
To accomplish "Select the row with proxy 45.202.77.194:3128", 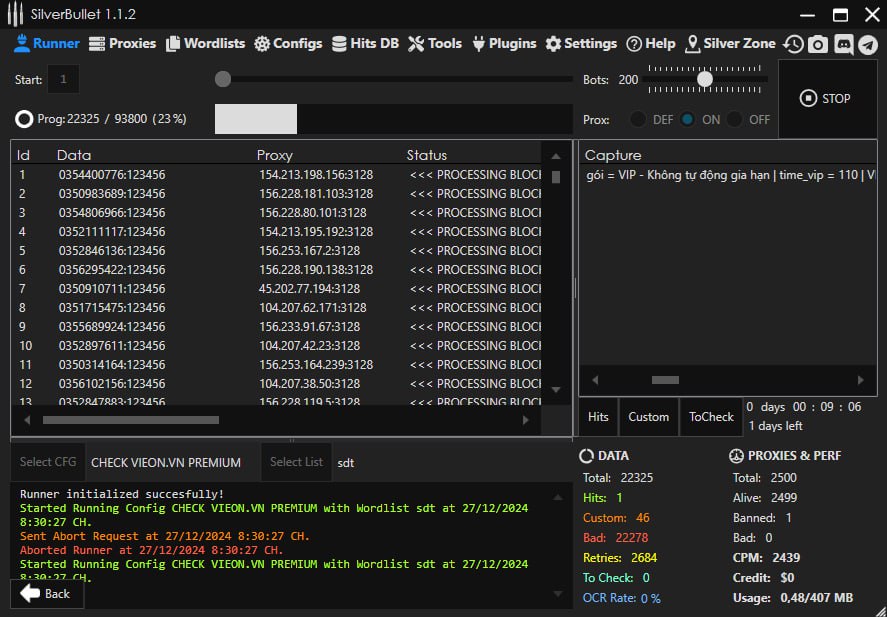I will coord(276,289).
